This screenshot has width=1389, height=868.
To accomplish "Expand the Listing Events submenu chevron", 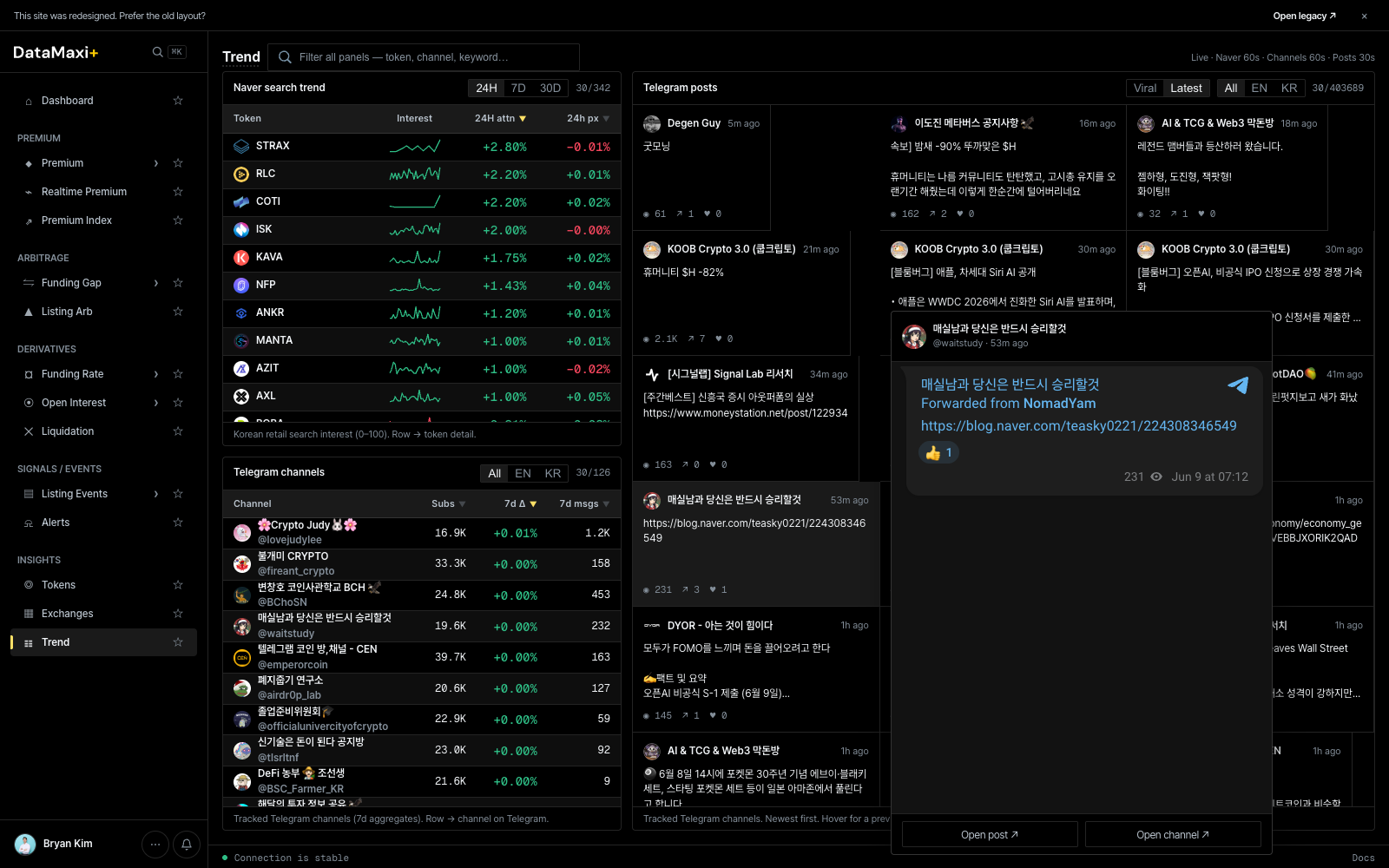I will (x=156, y=494).
